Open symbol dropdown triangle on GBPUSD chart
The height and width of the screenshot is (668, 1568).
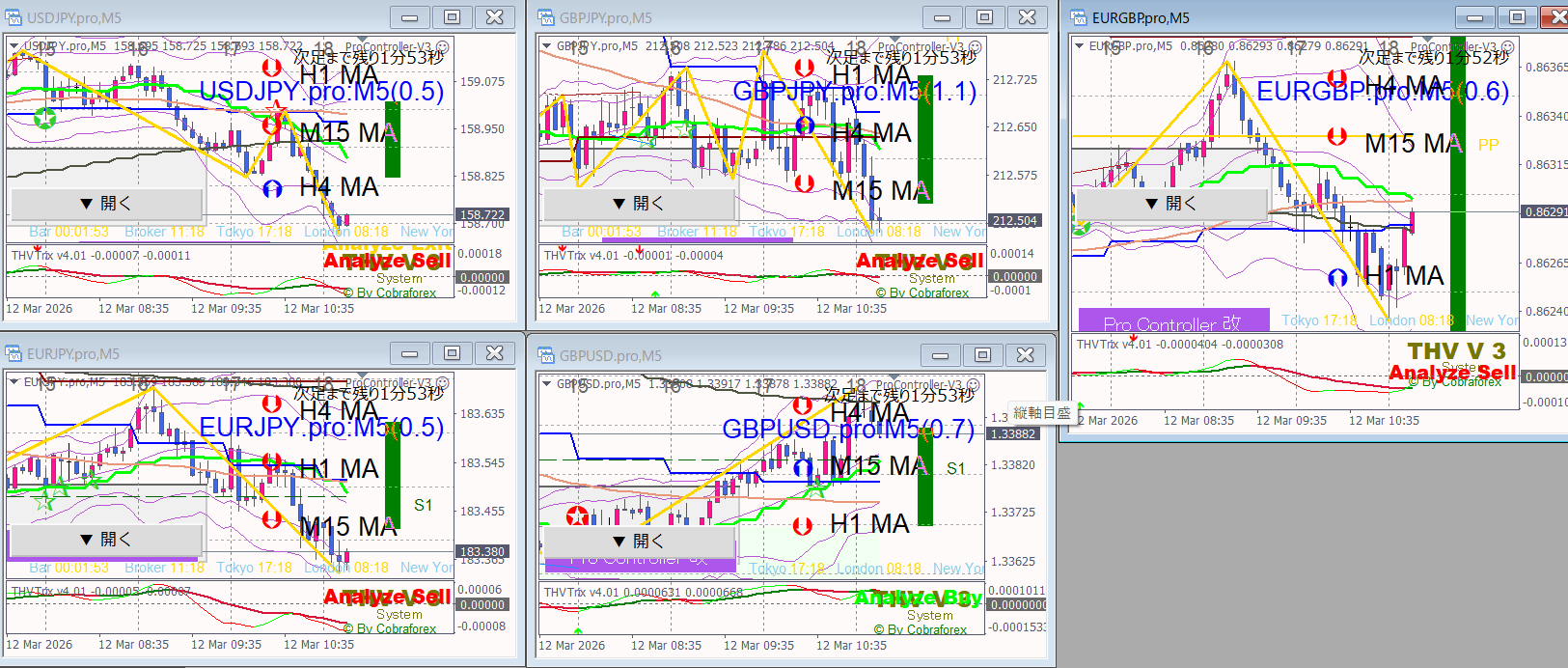[546, 383]
